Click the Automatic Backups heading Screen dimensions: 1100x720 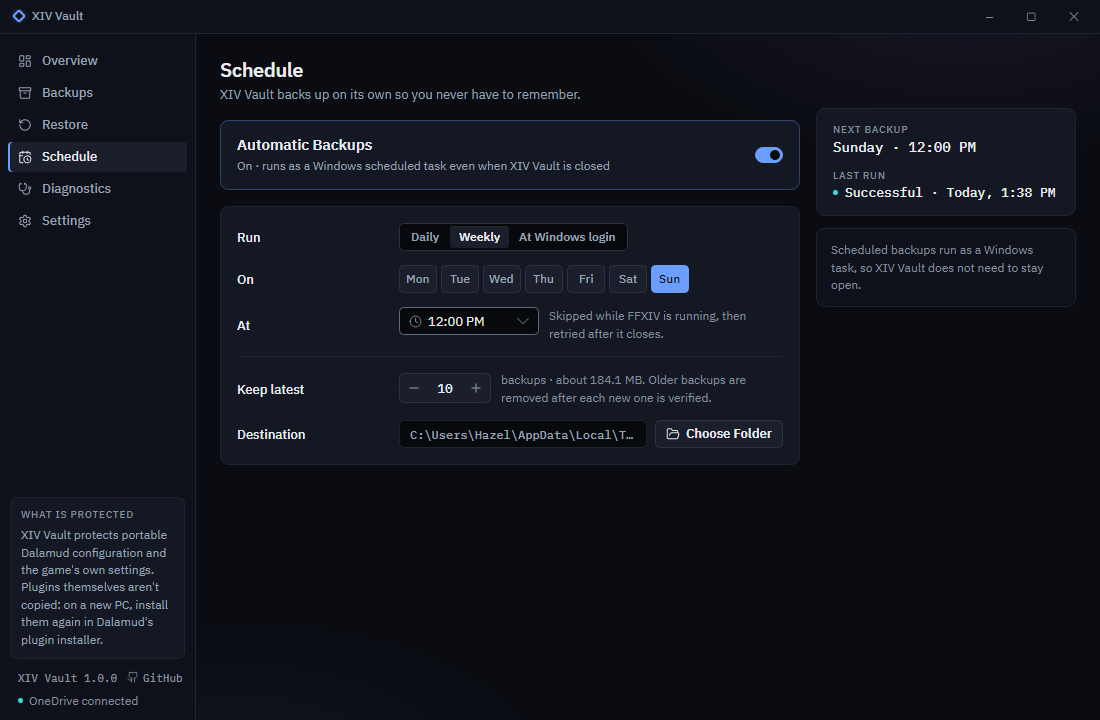pos(304,145)
